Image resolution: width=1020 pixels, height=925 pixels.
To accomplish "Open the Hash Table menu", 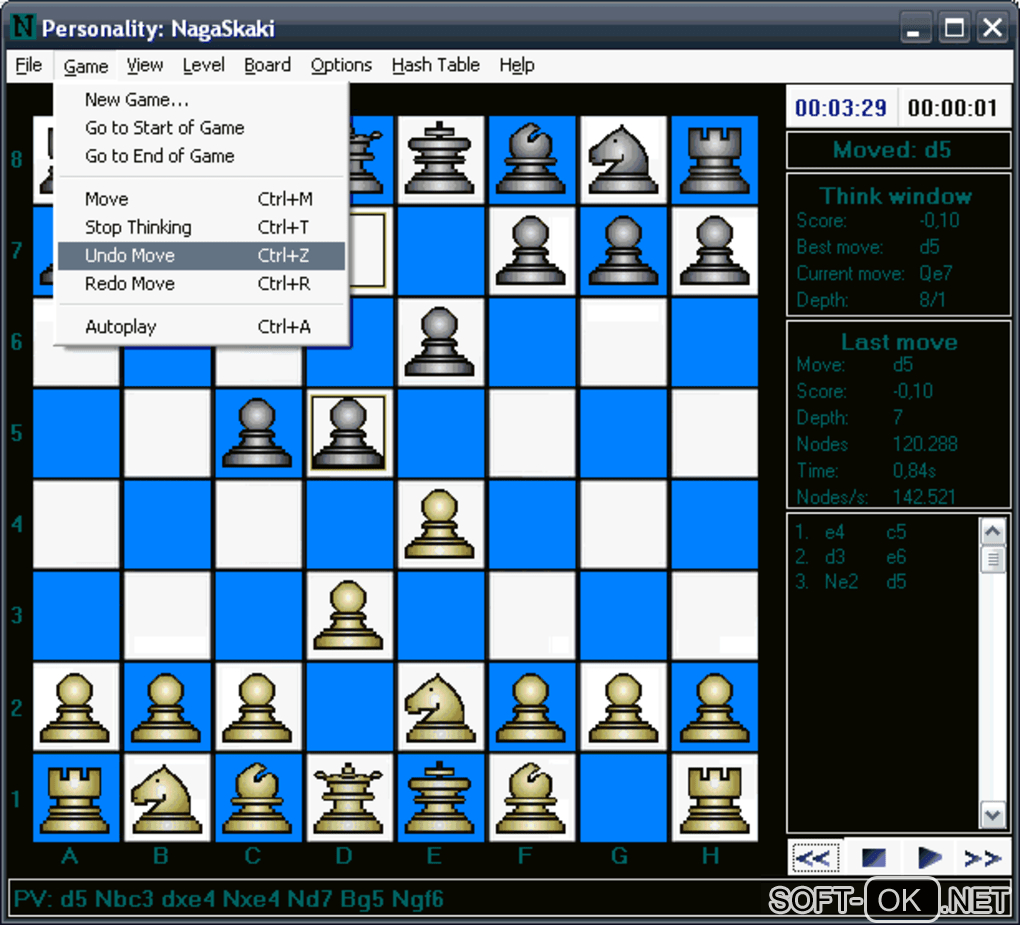I will (435, 65).
